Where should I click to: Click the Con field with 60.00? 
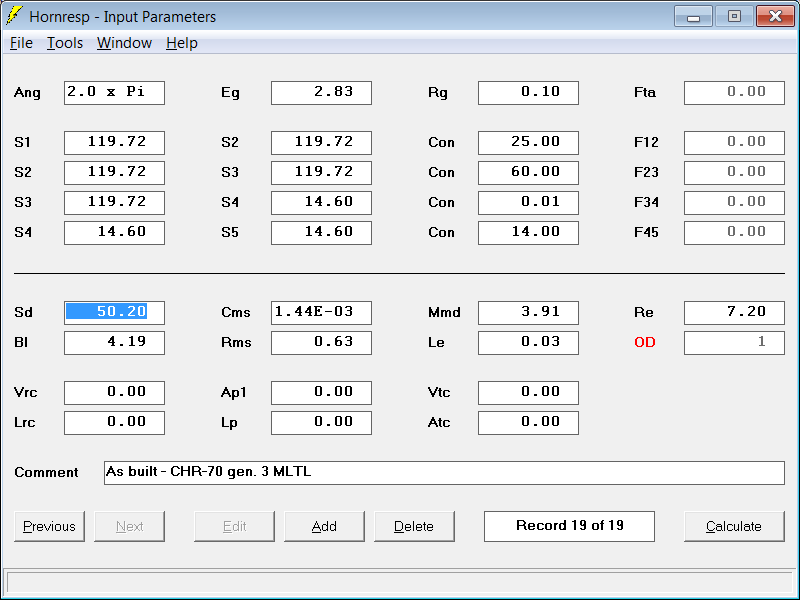[x=528, y=172]
